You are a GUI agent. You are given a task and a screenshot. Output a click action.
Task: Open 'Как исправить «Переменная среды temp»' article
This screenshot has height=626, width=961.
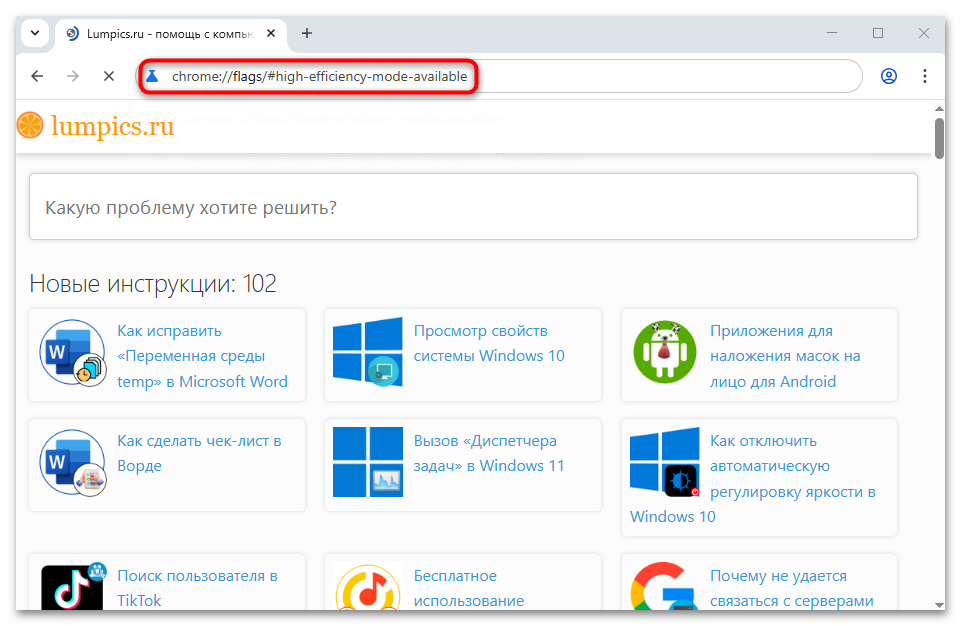click(202, 356)
